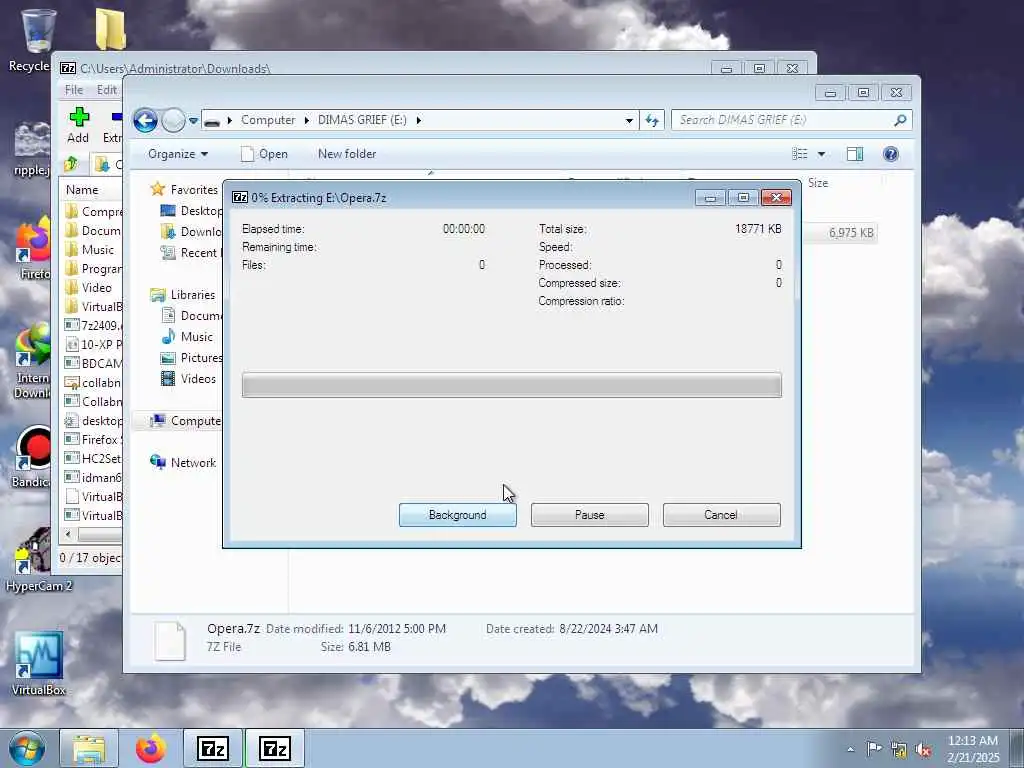
Task: Click the Up folder icon in 7-Zip
Action: pos(71,163)
